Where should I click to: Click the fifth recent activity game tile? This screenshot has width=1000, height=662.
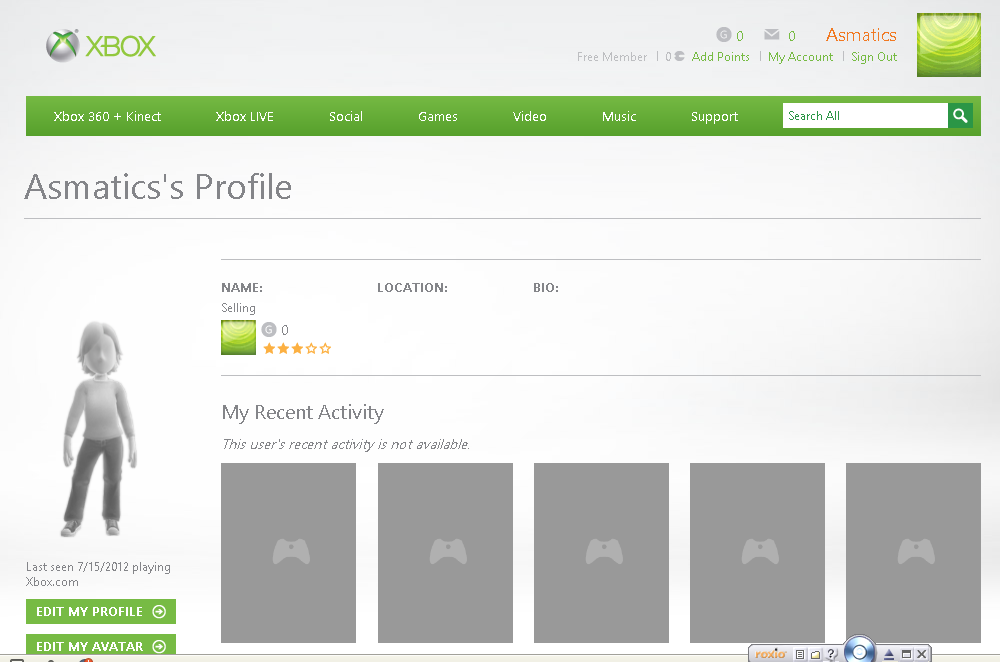pos(913,552)
